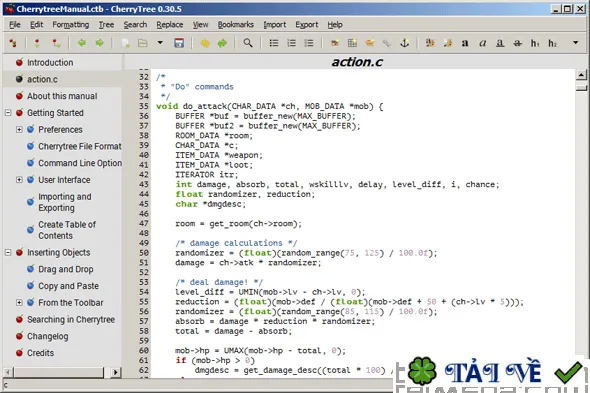Go back to the previous visited node

click(82, 43)
